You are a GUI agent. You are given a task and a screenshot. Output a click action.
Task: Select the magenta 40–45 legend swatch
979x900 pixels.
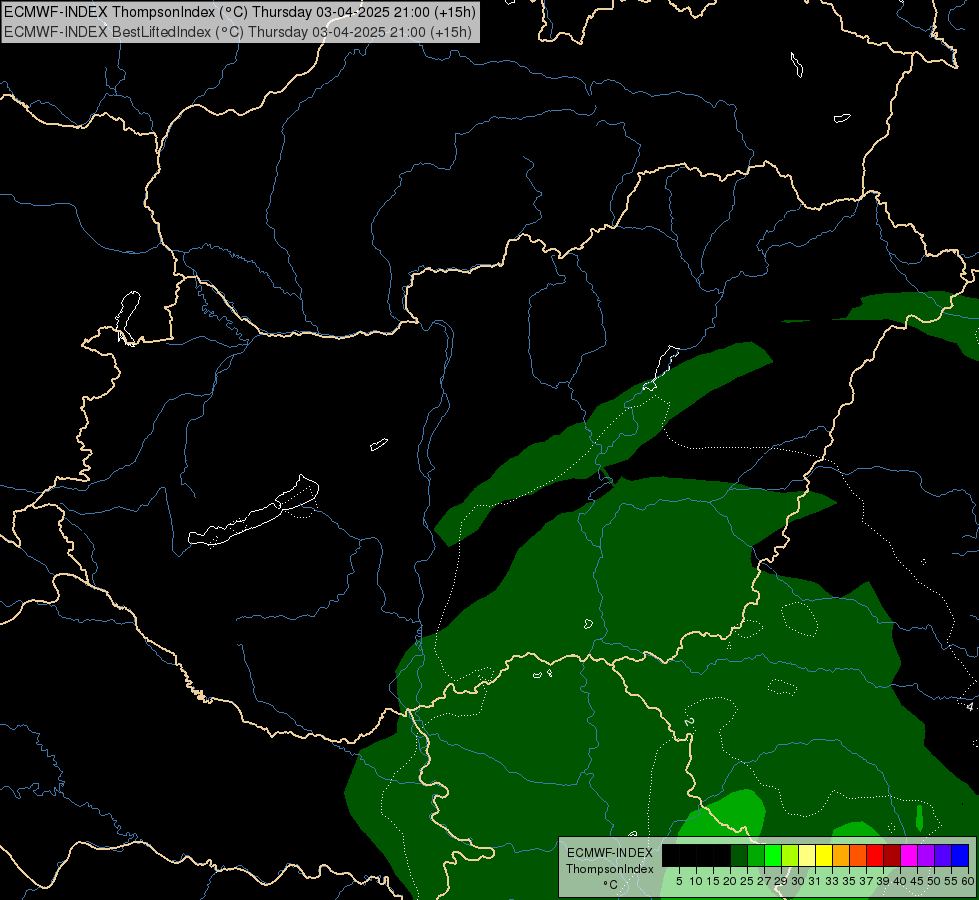click(909, 855)
